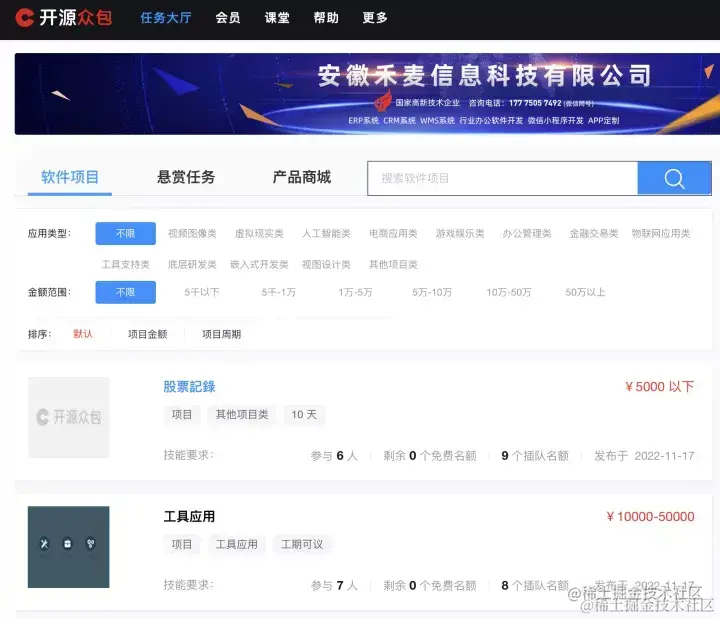Filter by 游戏娱乐类 application type
The height and width of the screenshot is (619, 720).
click(460, 234)
